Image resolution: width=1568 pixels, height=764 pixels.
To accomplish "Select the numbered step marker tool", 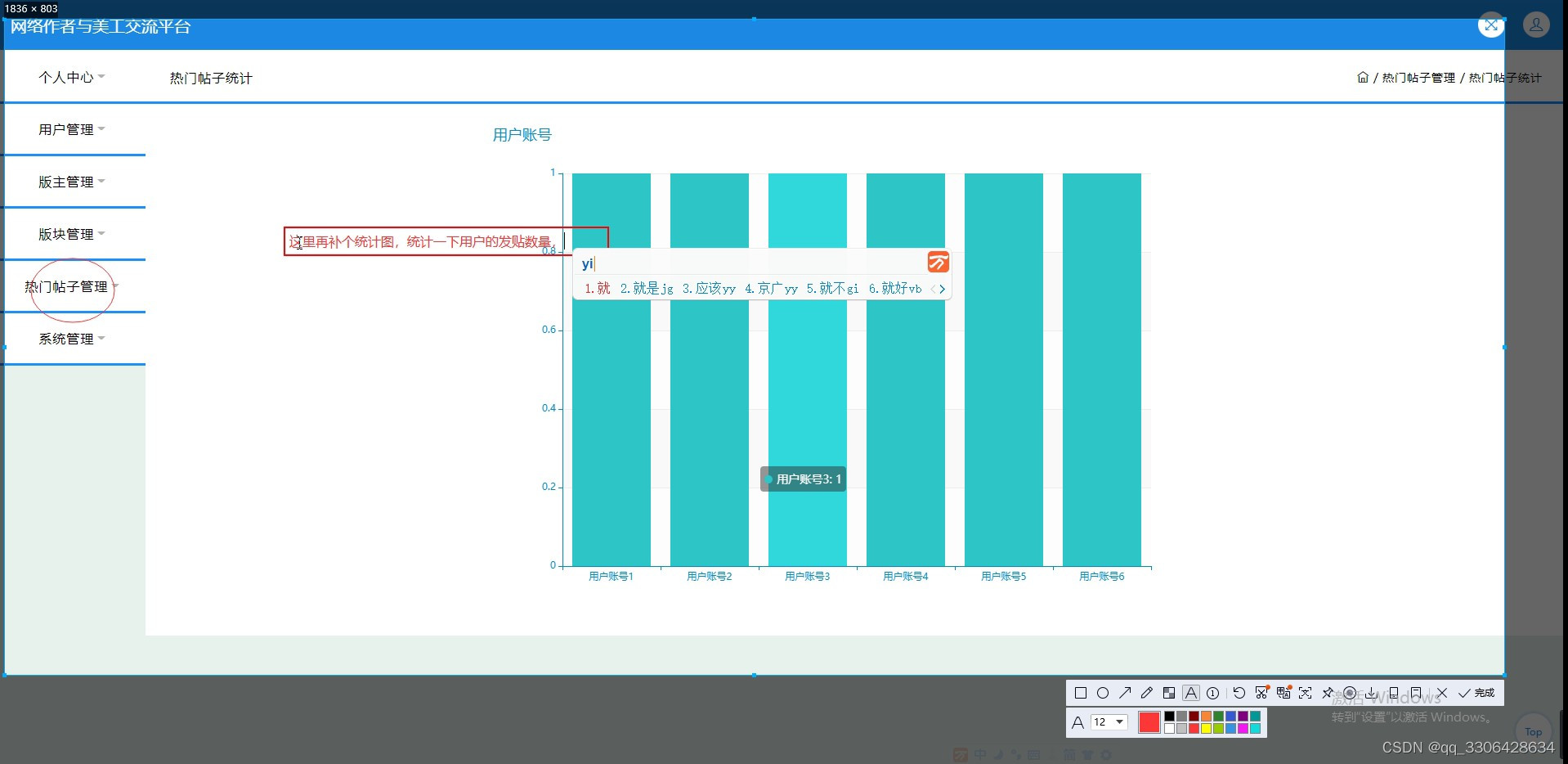I will [x=1213, y=693].
